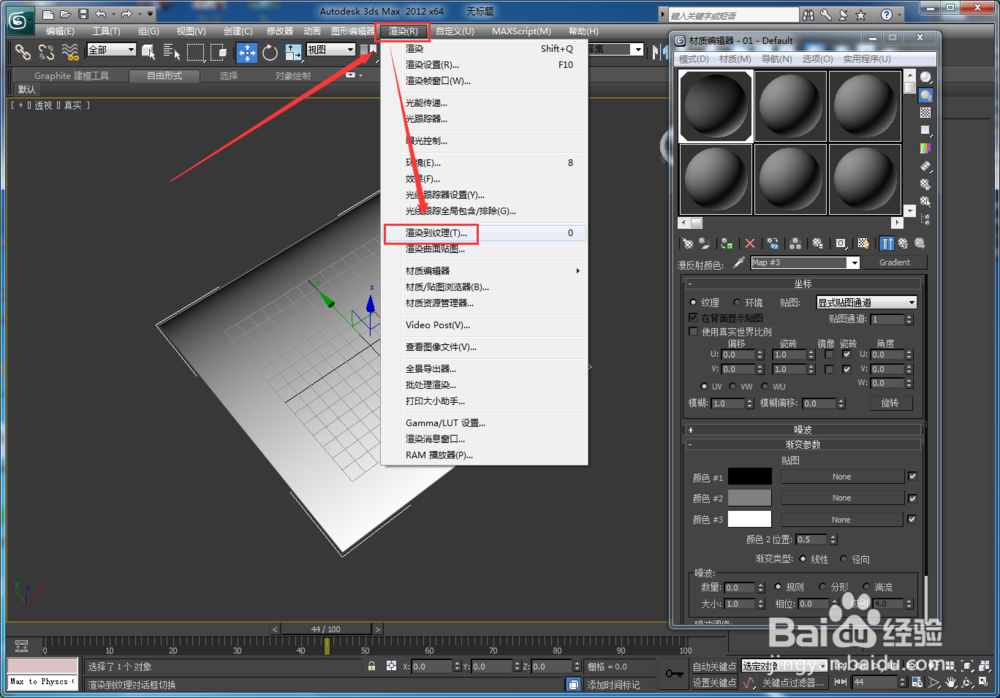The width and height of the screenshot is (1000, 698).
Task: Click the black 颜色 #1 swatch
Action: [x=749, y=476]
